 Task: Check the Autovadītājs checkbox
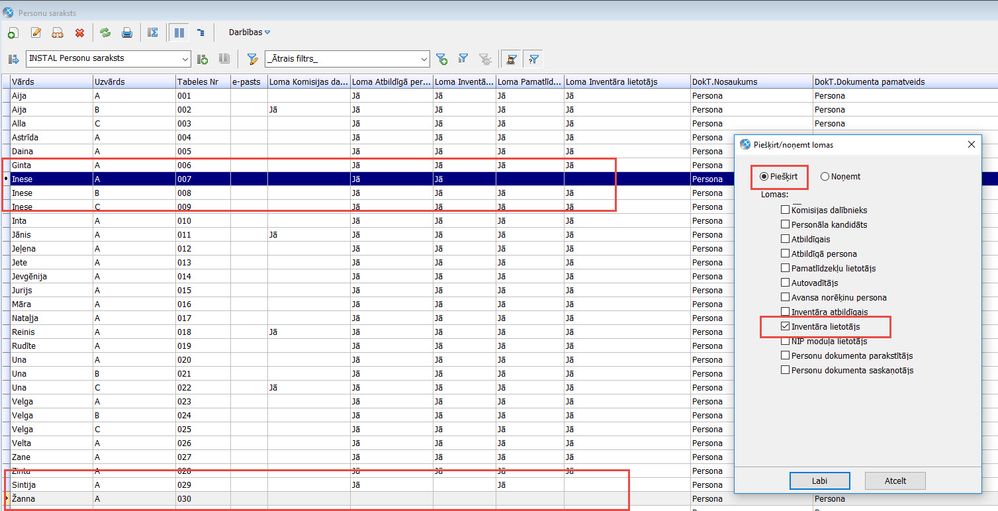click(x=786, y=283)
